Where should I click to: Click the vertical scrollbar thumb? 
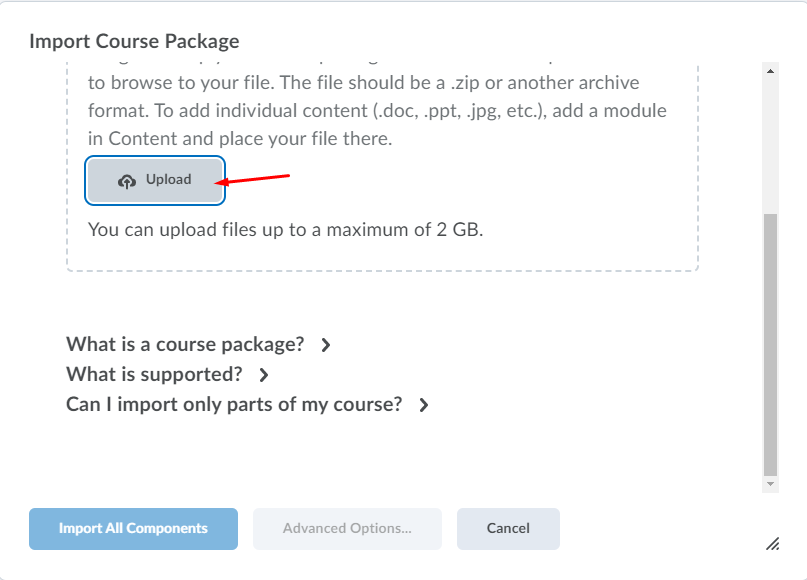point(770,345)
